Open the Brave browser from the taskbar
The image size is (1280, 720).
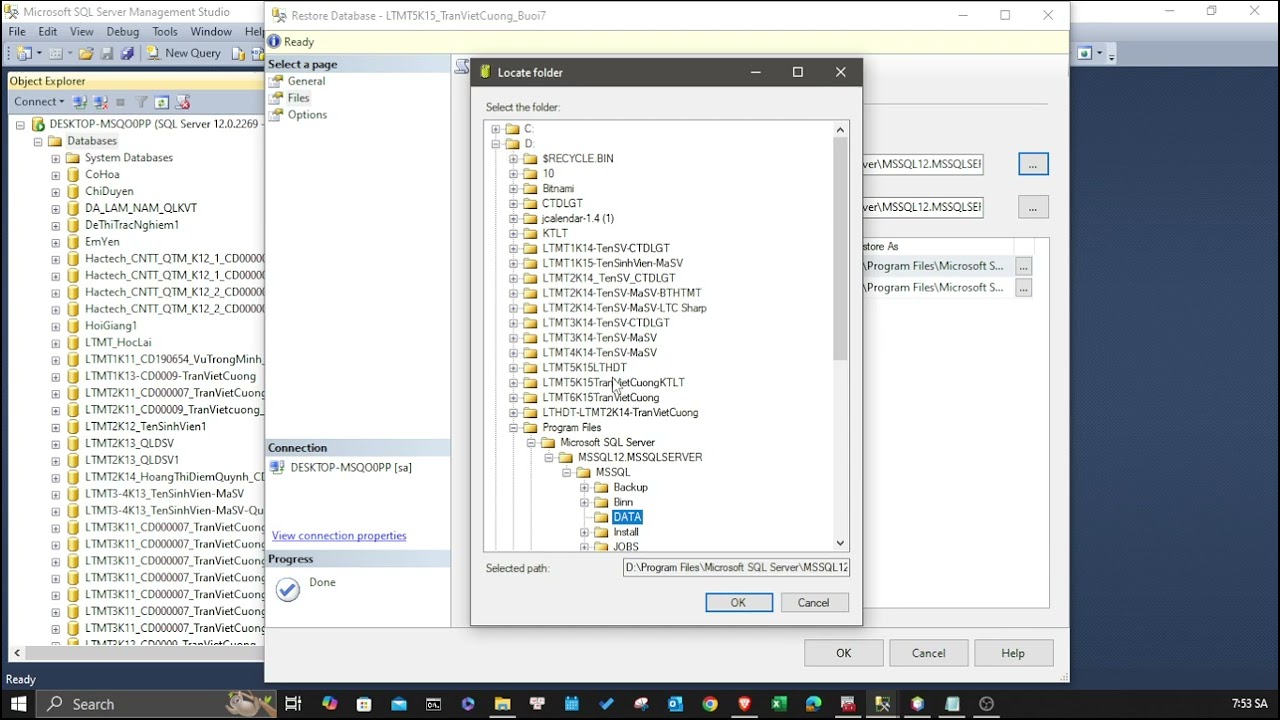(744, 704)
